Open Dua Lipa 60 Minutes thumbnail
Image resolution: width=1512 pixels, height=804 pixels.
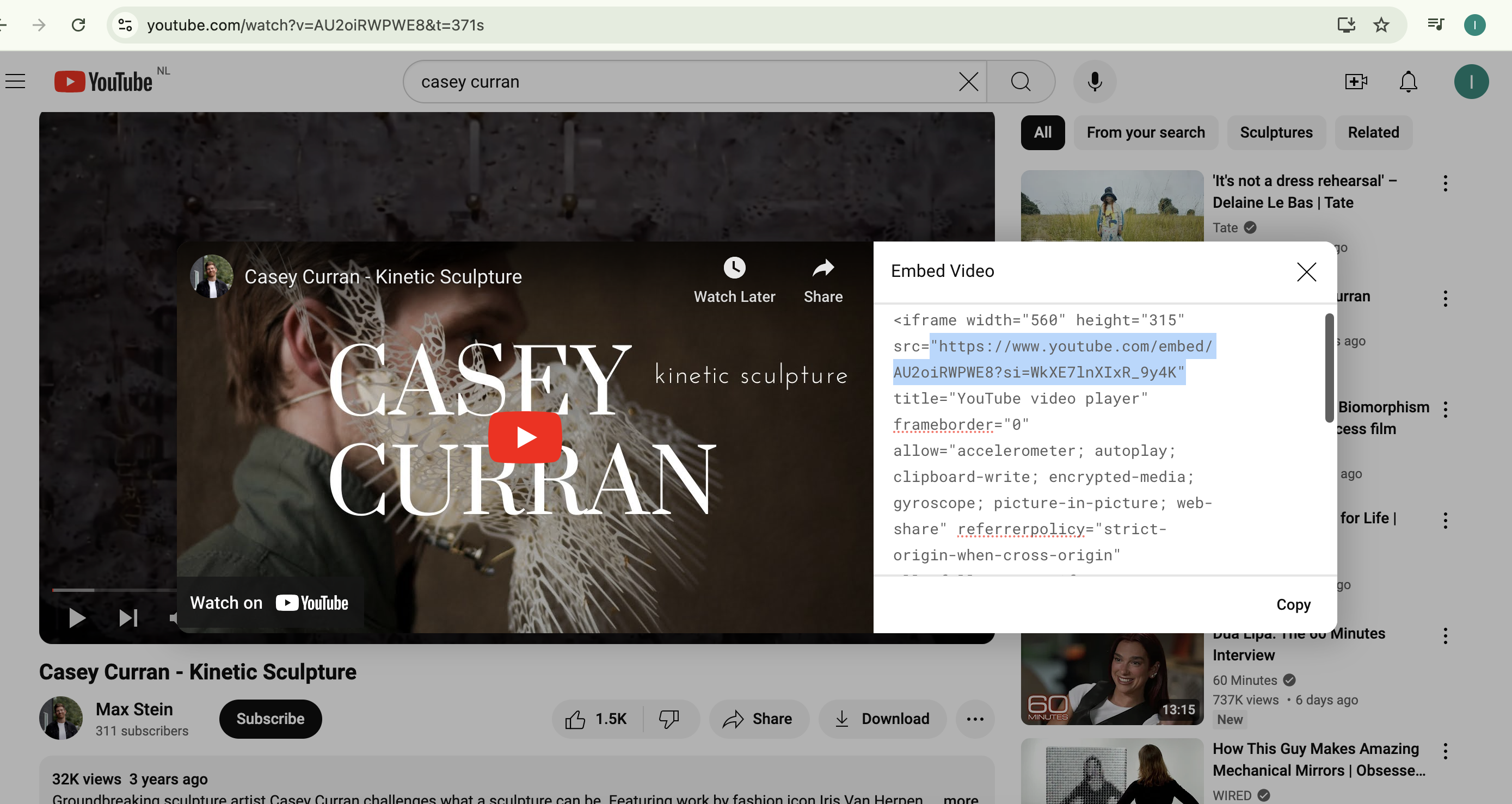tap(1113, 678)
